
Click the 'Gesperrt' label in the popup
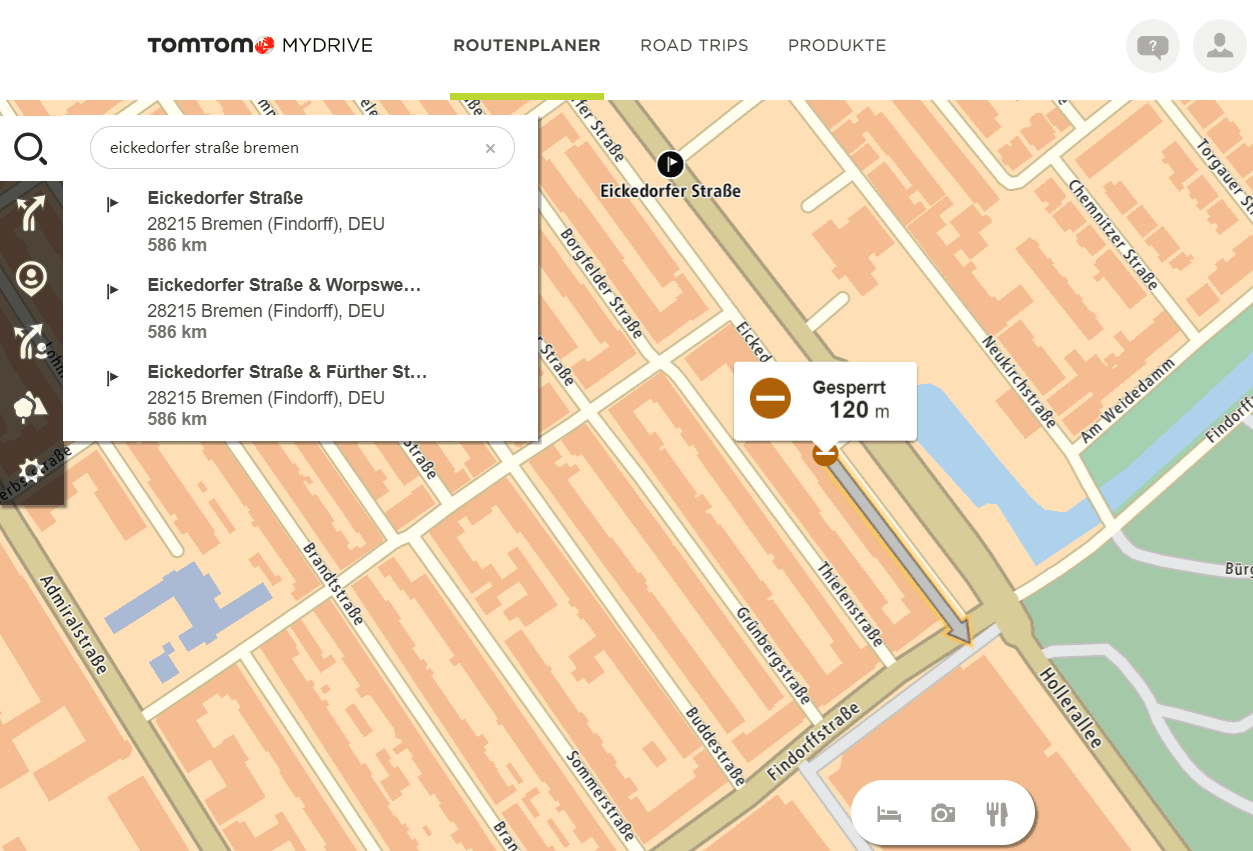pyautogui.click(x=849, y=388)
